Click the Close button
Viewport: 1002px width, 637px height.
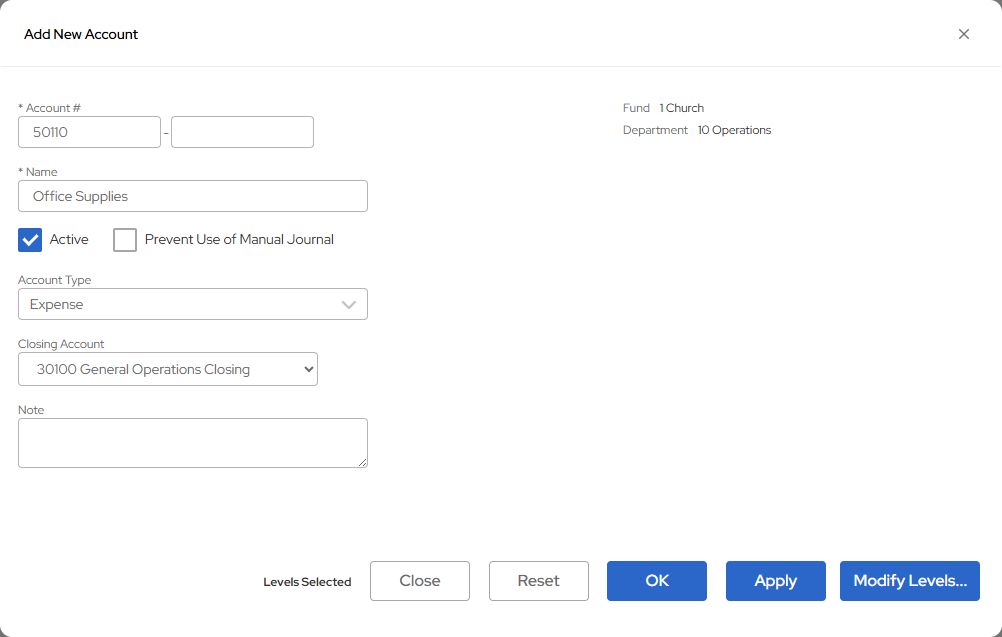pyautogui.click(x=419, y=580)
